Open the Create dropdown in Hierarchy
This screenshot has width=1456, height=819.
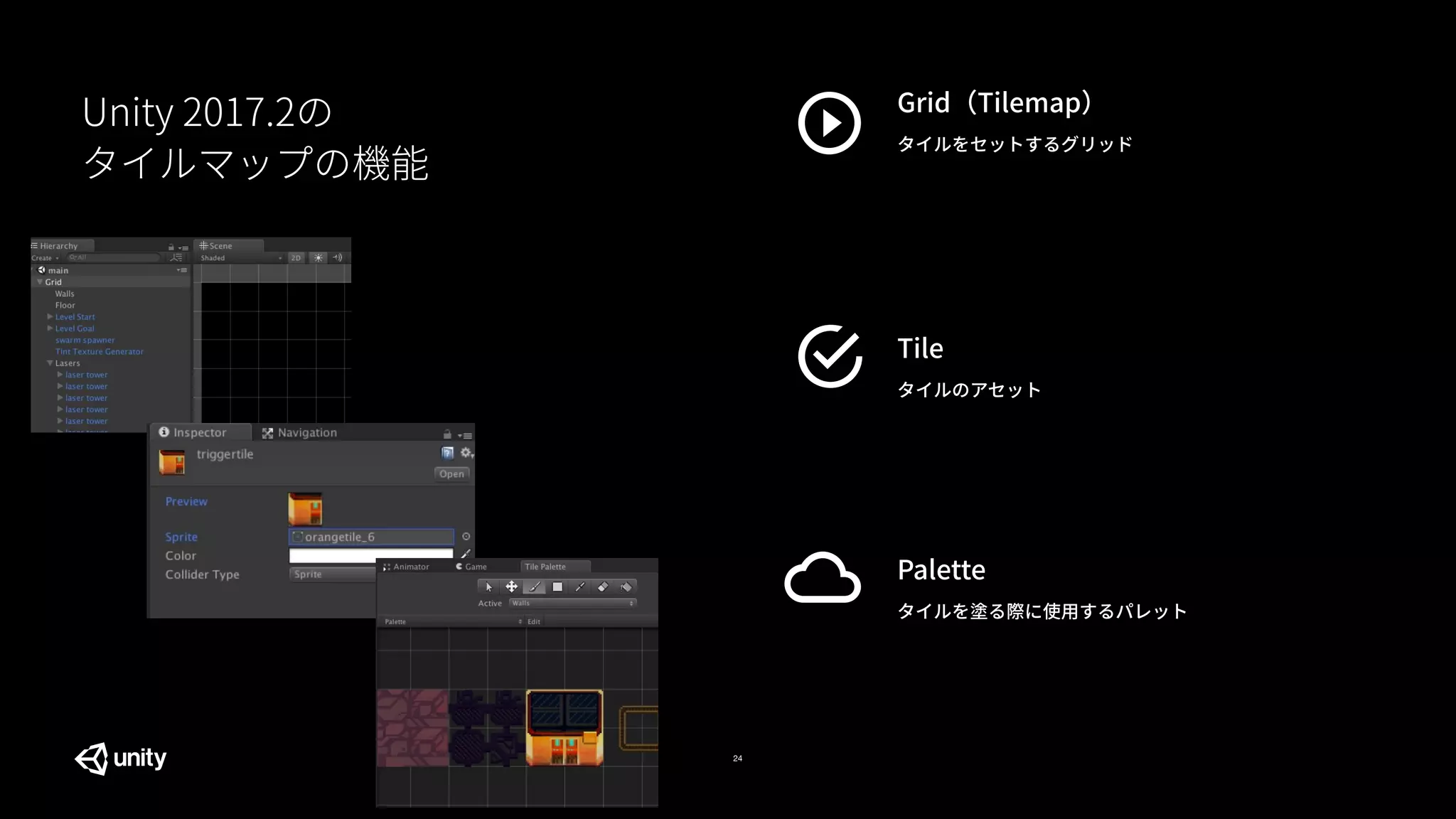tap(45, 258)
